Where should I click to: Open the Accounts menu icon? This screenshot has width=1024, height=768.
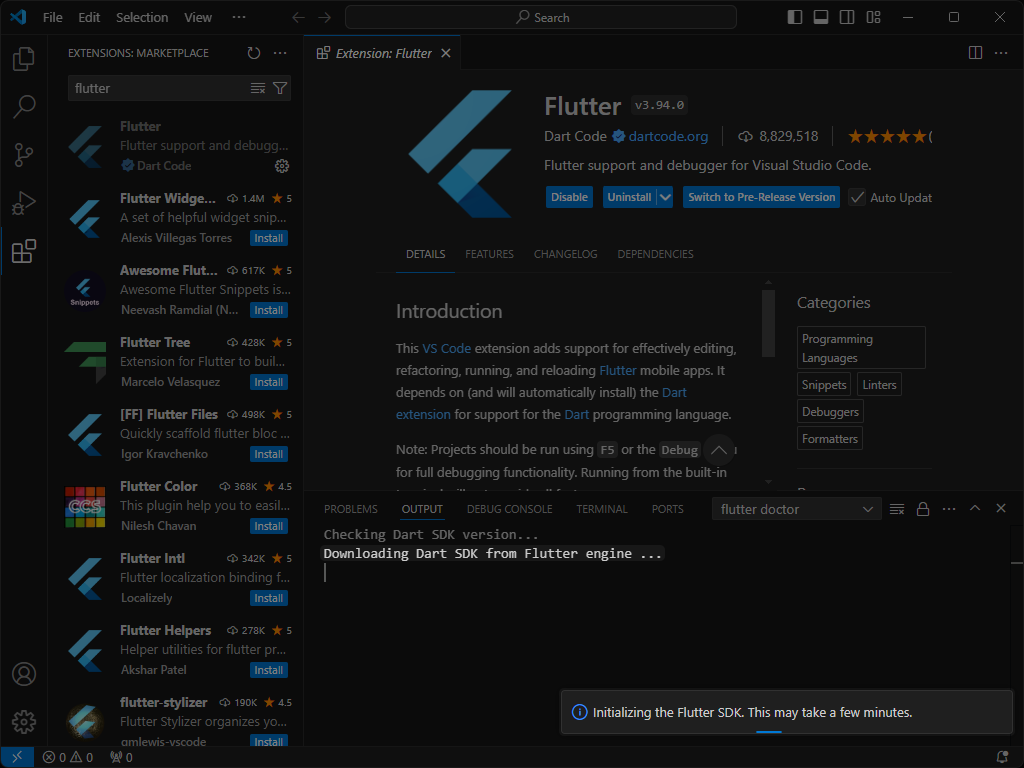pyautogui.click(x=24, y=674)
